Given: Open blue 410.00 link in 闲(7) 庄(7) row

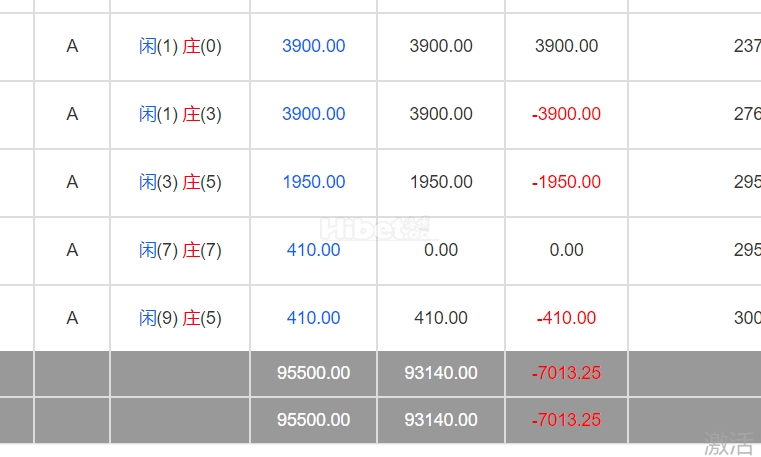Looking at the screenshot, I should coord(313,250).
